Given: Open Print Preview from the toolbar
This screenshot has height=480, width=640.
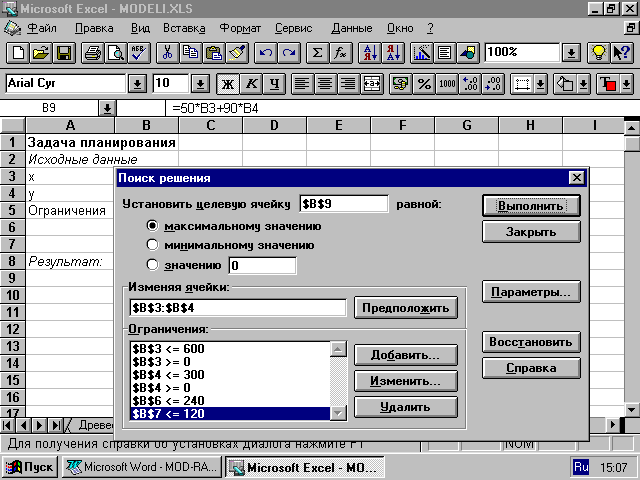Looking at the screenshot, I should [x=116, y=53].
